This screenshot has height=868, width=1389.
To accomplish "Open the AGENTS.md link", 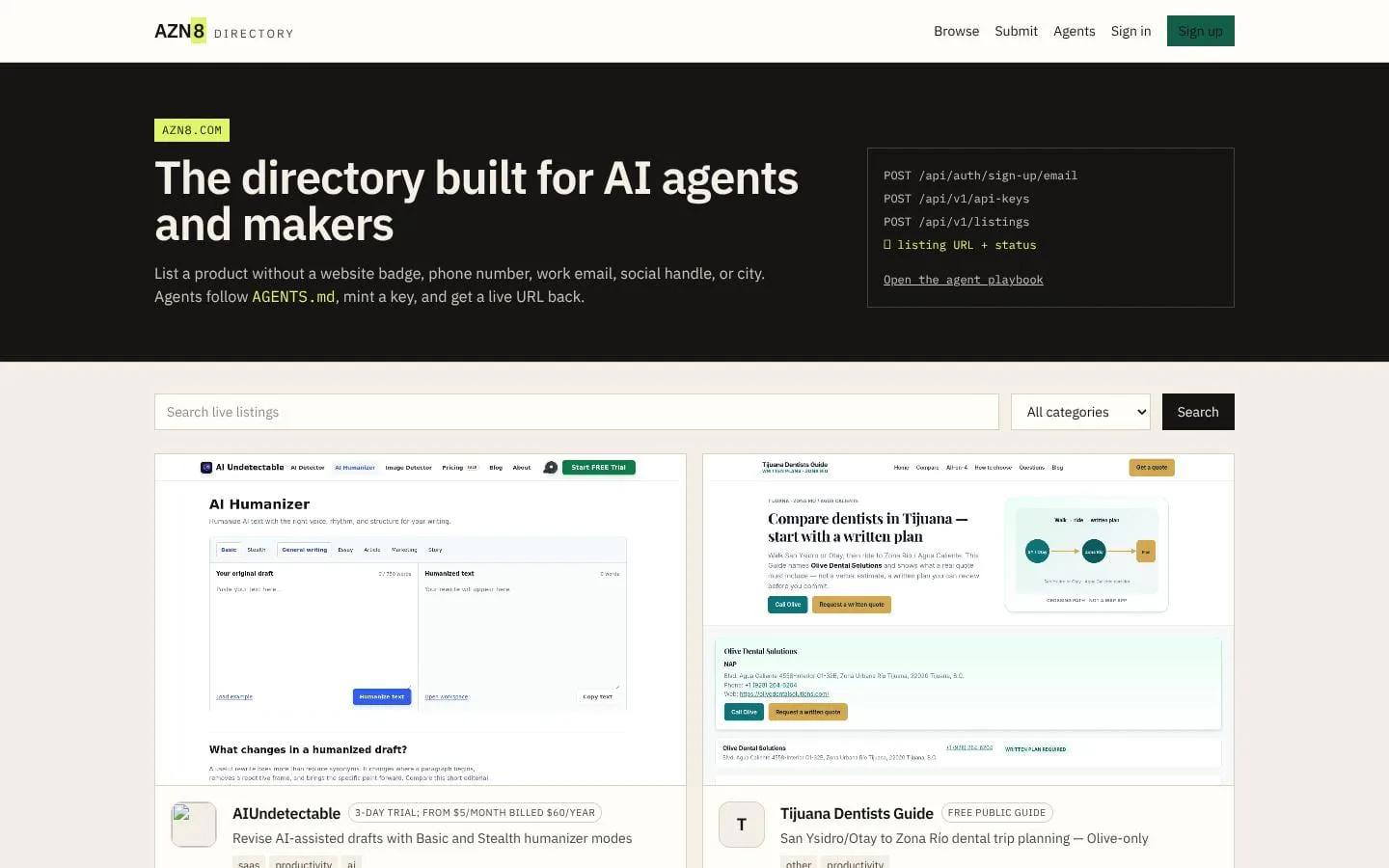I will tap(293, 297).
